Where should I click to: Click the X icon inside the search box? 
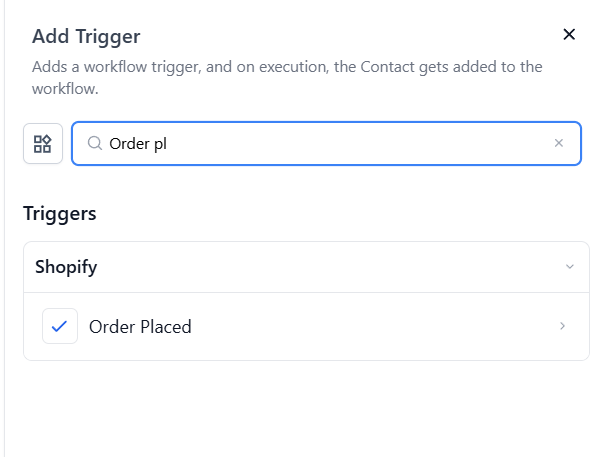(x=559, y=143)
